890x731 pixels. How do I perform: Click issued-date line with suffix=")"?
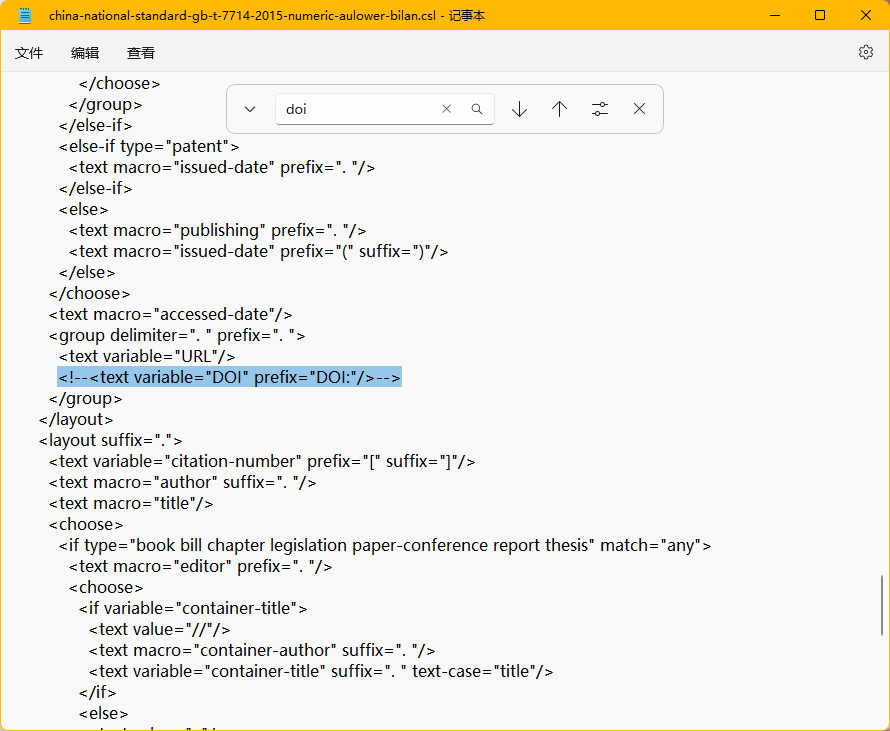click(x=258, y=251)
